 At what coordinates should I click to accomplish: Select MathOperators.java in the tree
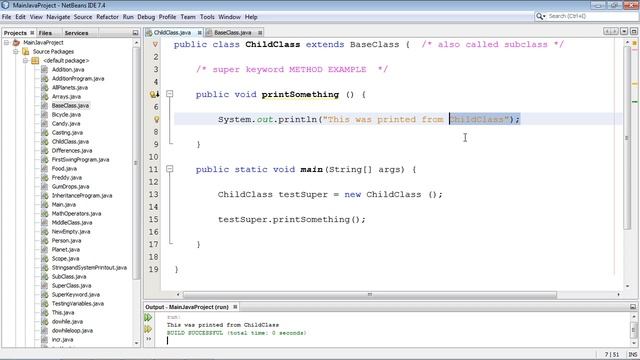76,213
